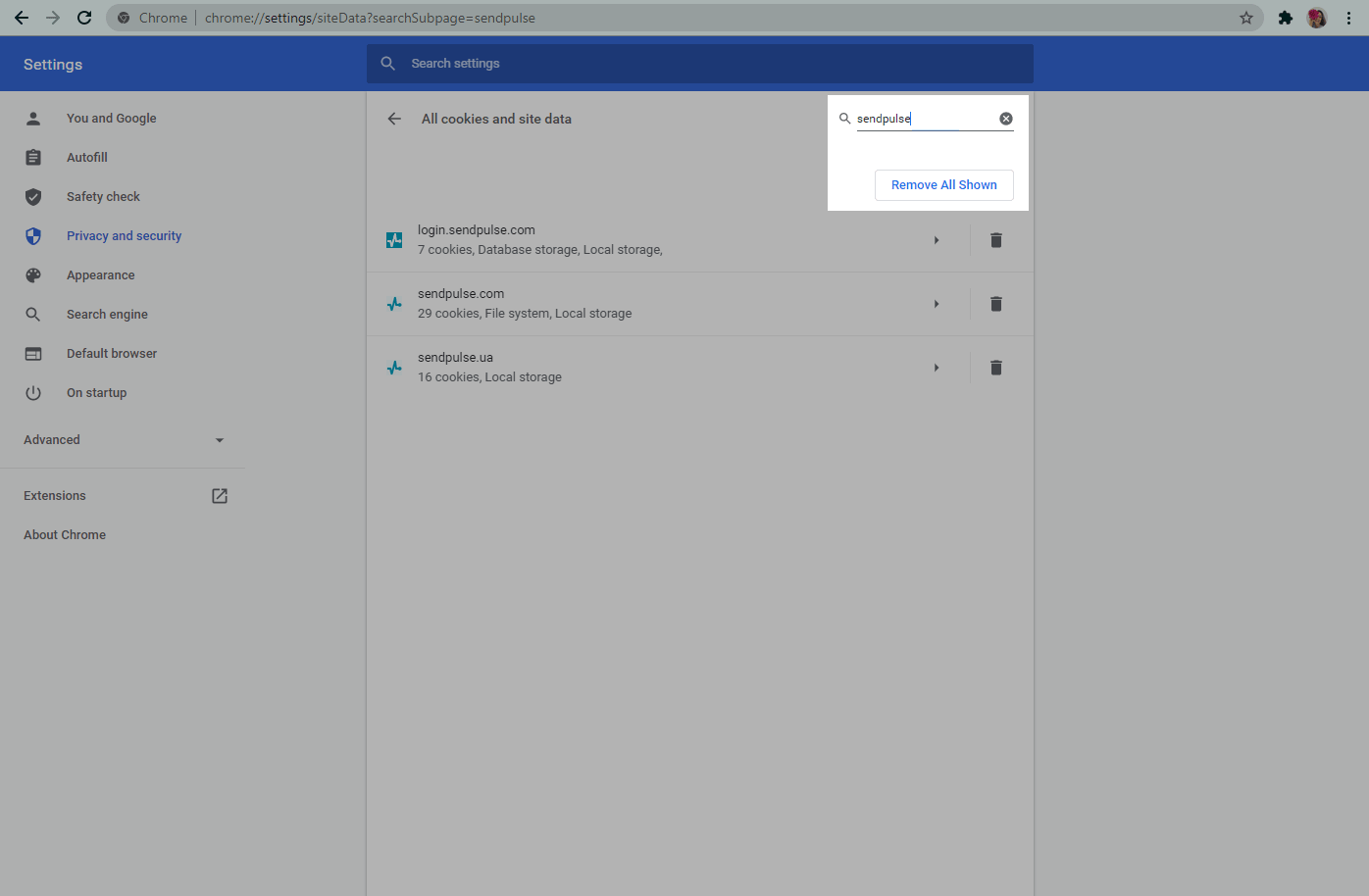Bookmark this page with the star icon
The width and height of the screenshot is (1369, 896).
1245,18
